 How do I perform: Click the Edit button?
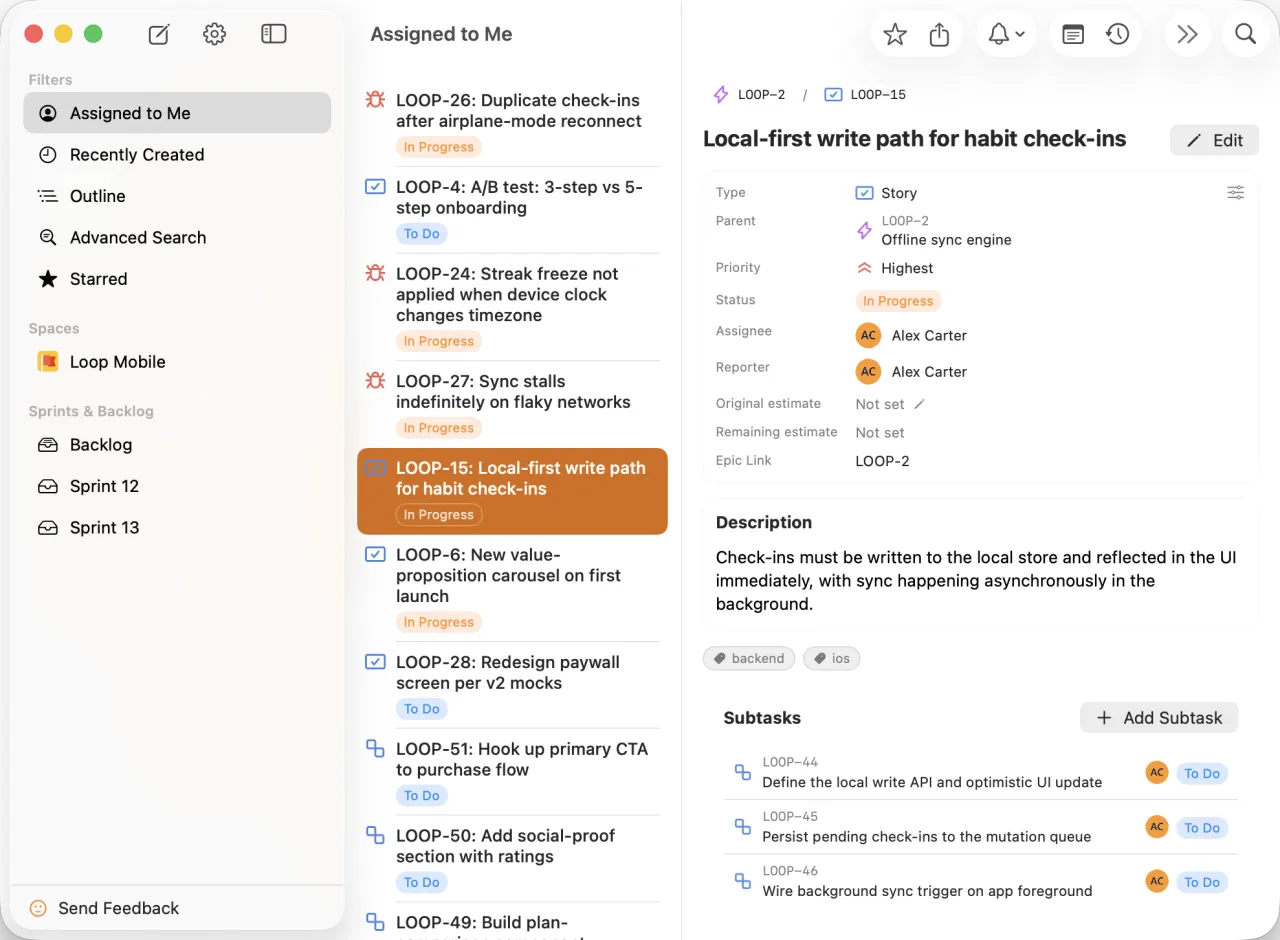click(x=1214, y=140)
